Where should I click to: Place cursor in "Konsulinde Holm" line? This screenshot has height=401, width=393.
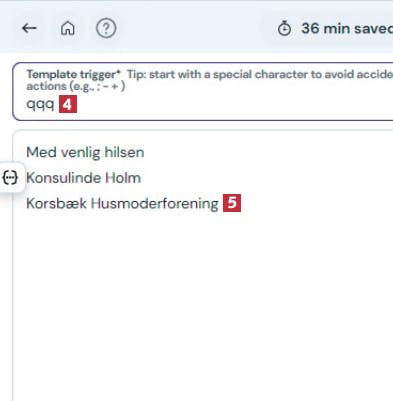(84, 178)
